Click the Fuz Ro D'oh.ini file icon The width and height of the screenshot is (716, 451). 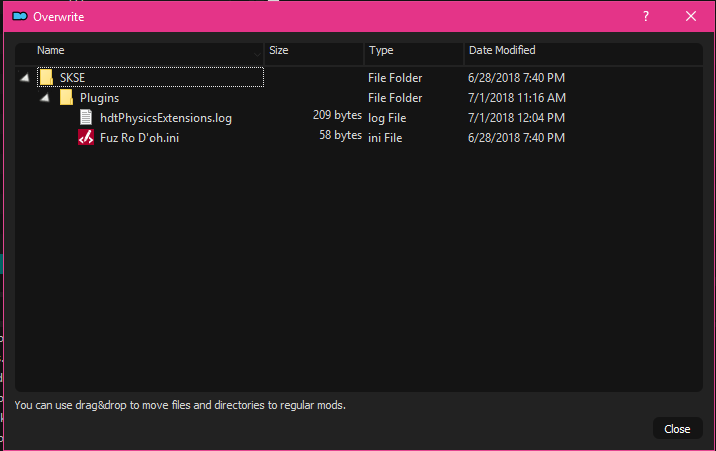[86, 137]
